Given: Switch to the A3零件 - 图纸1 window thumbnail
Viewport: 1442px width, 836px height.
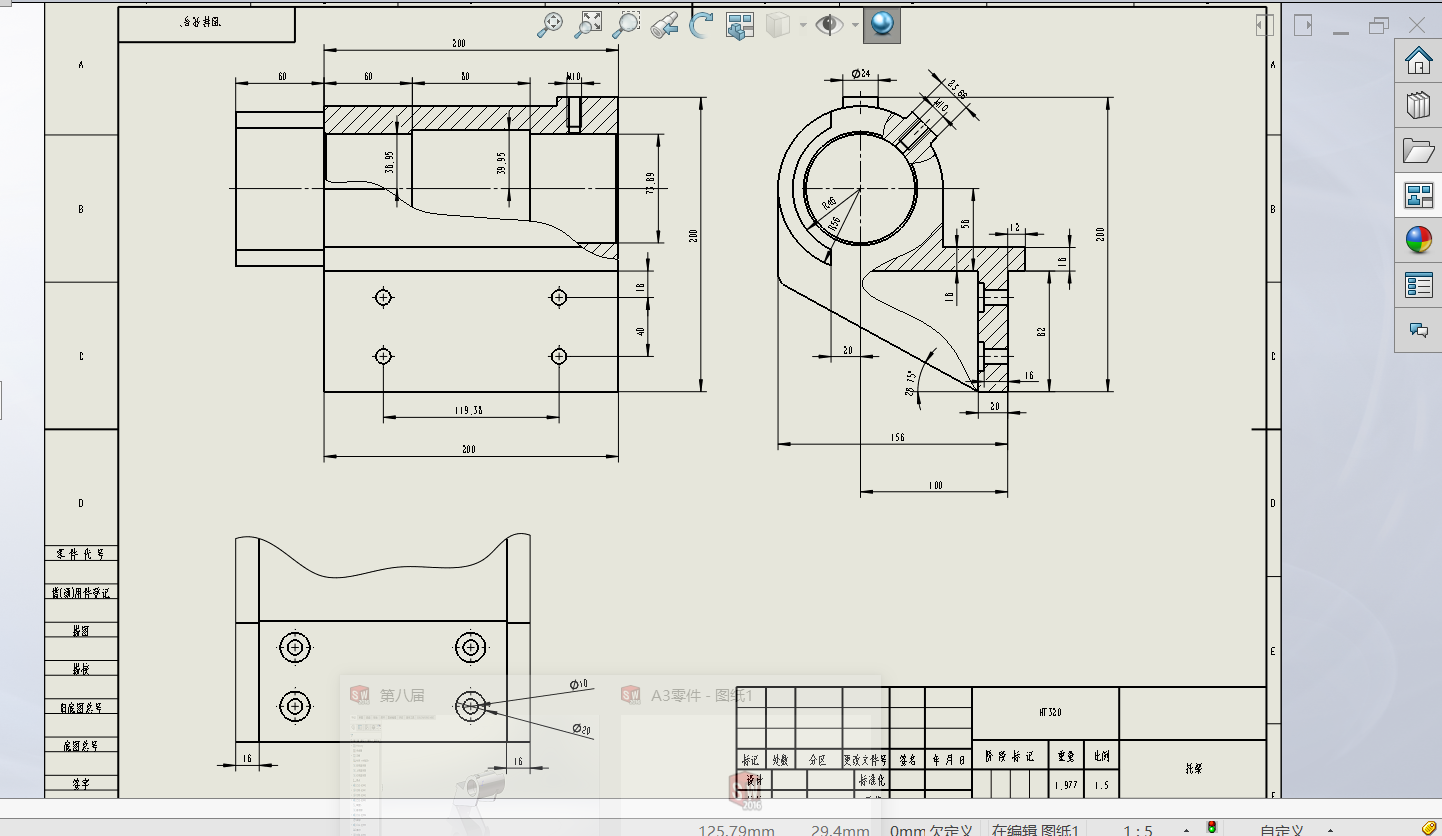Looking at the screenshot, I should click(746, 755).
